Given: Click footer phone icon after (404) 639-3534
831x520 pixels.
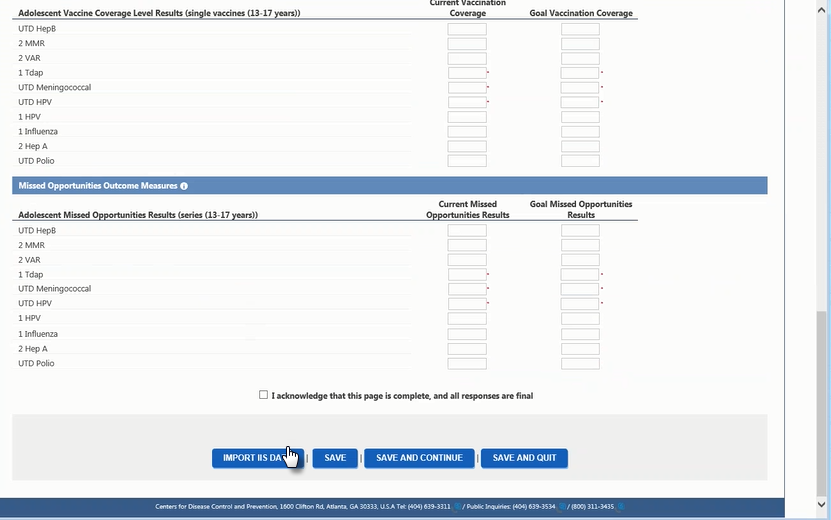Looking at the screenshot, I should 562,507.
